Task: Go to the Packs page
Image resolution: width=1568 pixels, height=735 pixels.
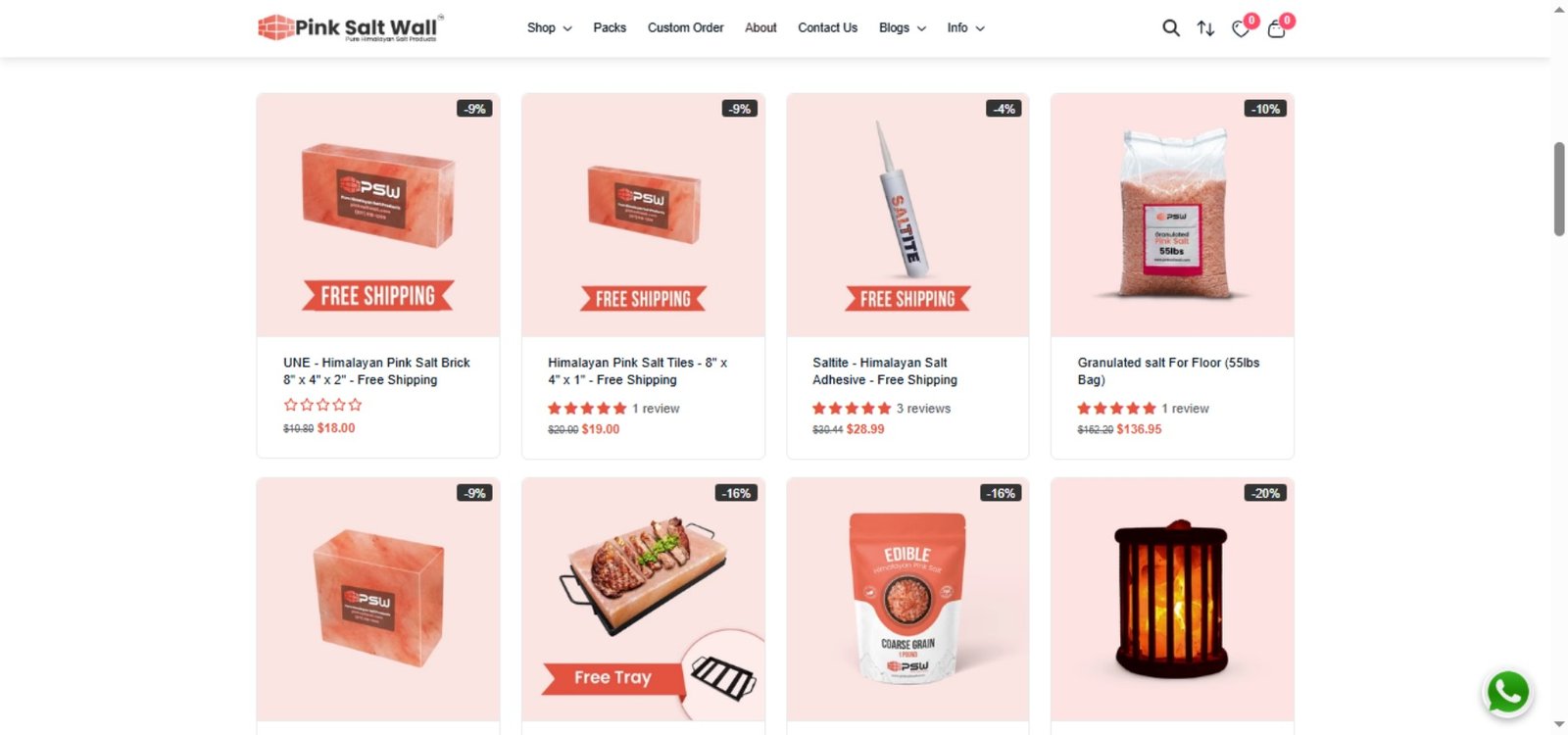Action: coord(610,27)
